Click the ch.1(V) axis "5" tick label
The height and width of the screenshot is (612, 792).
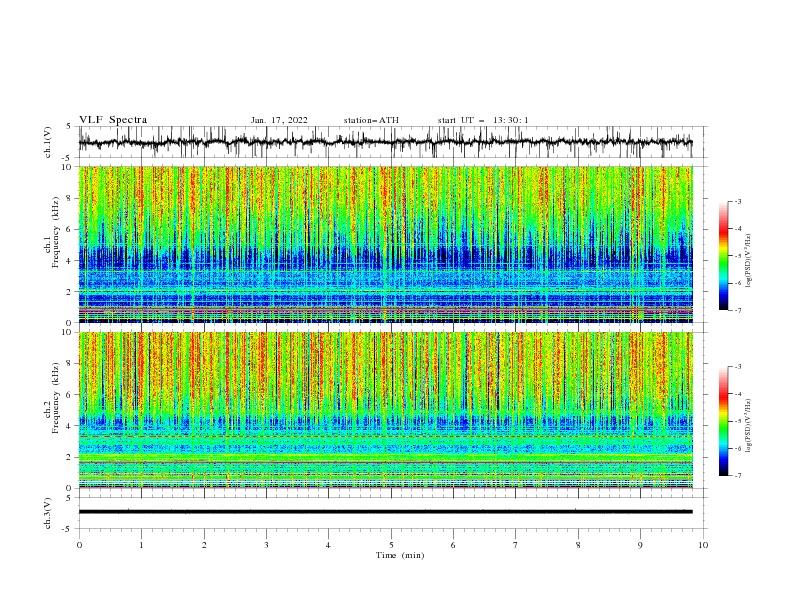click(69, 126)
